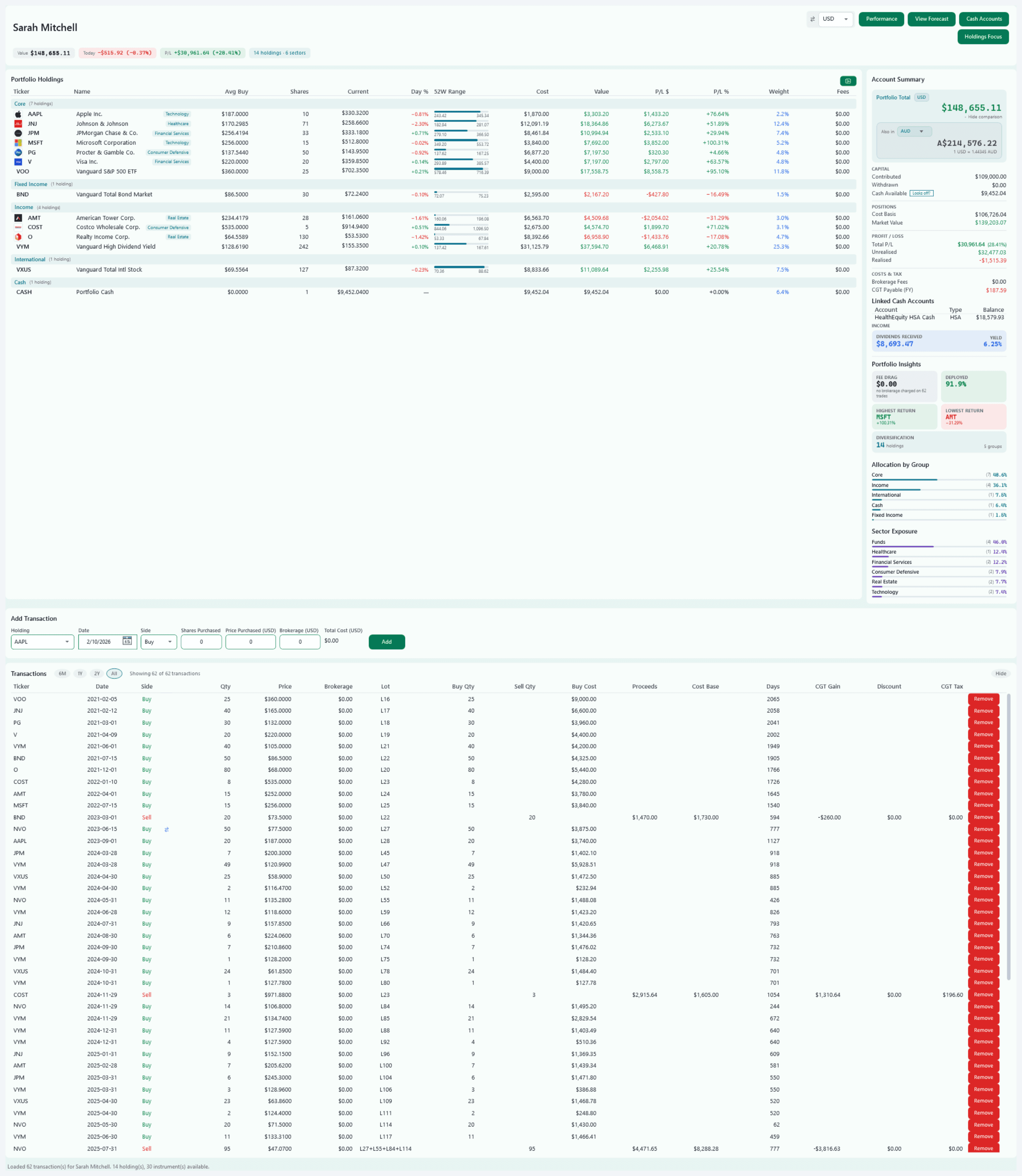The height and width of the screenshot is (1176, 1022).
Task: Open the date picker calendar icon
Action: (127, 641)
